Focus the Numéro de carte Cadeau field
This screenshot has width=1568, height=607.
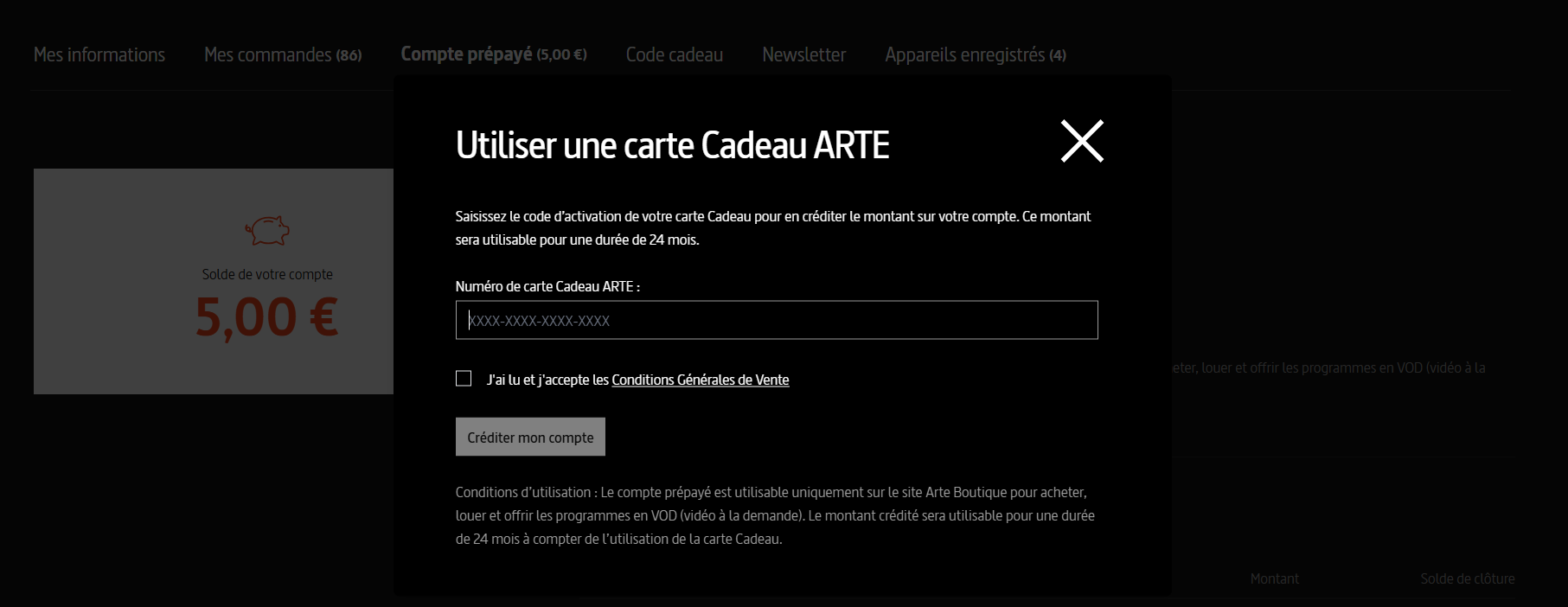777,320
